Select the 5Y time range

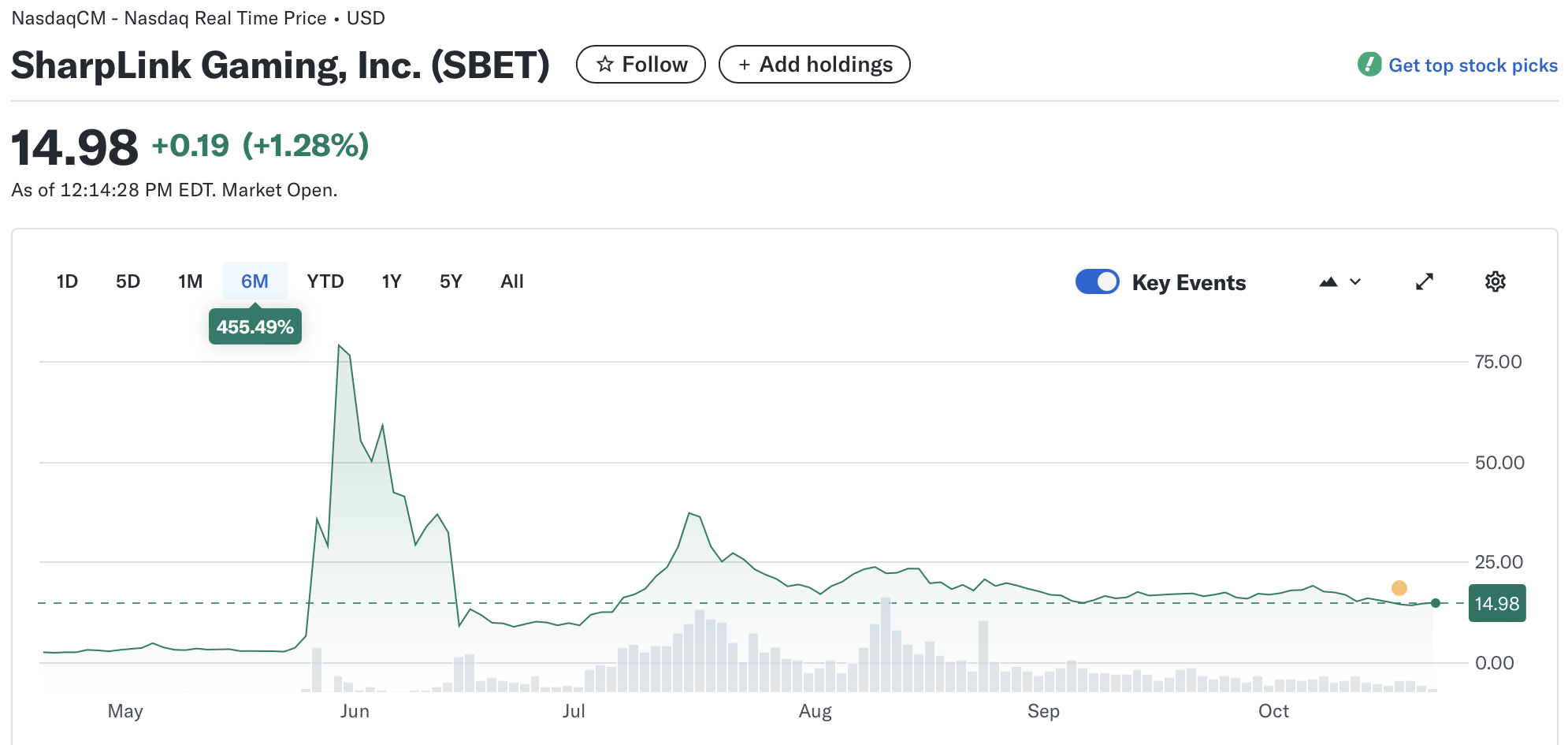coord(450,281)
